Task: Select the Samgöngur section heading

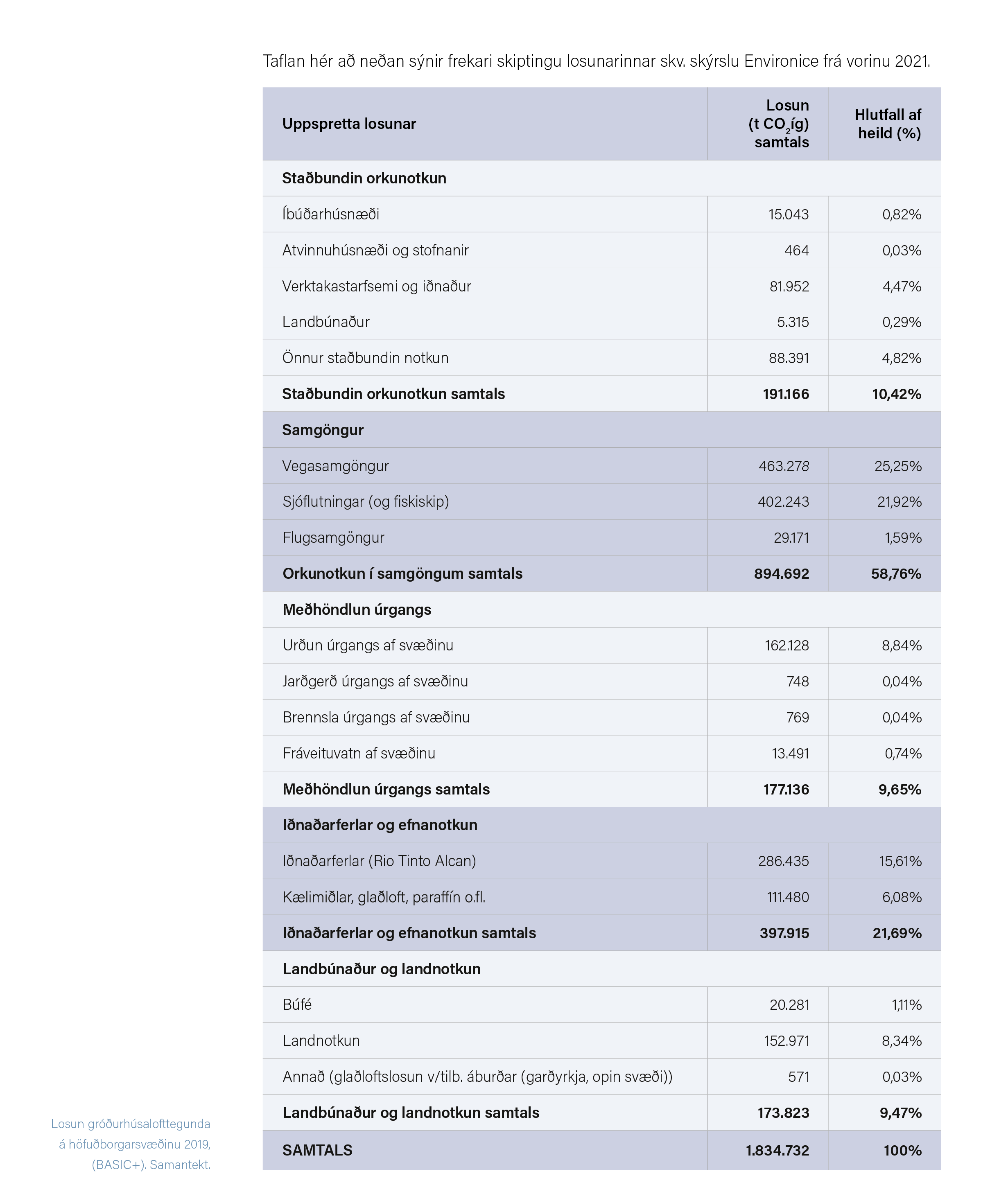Action: point(323,430)
